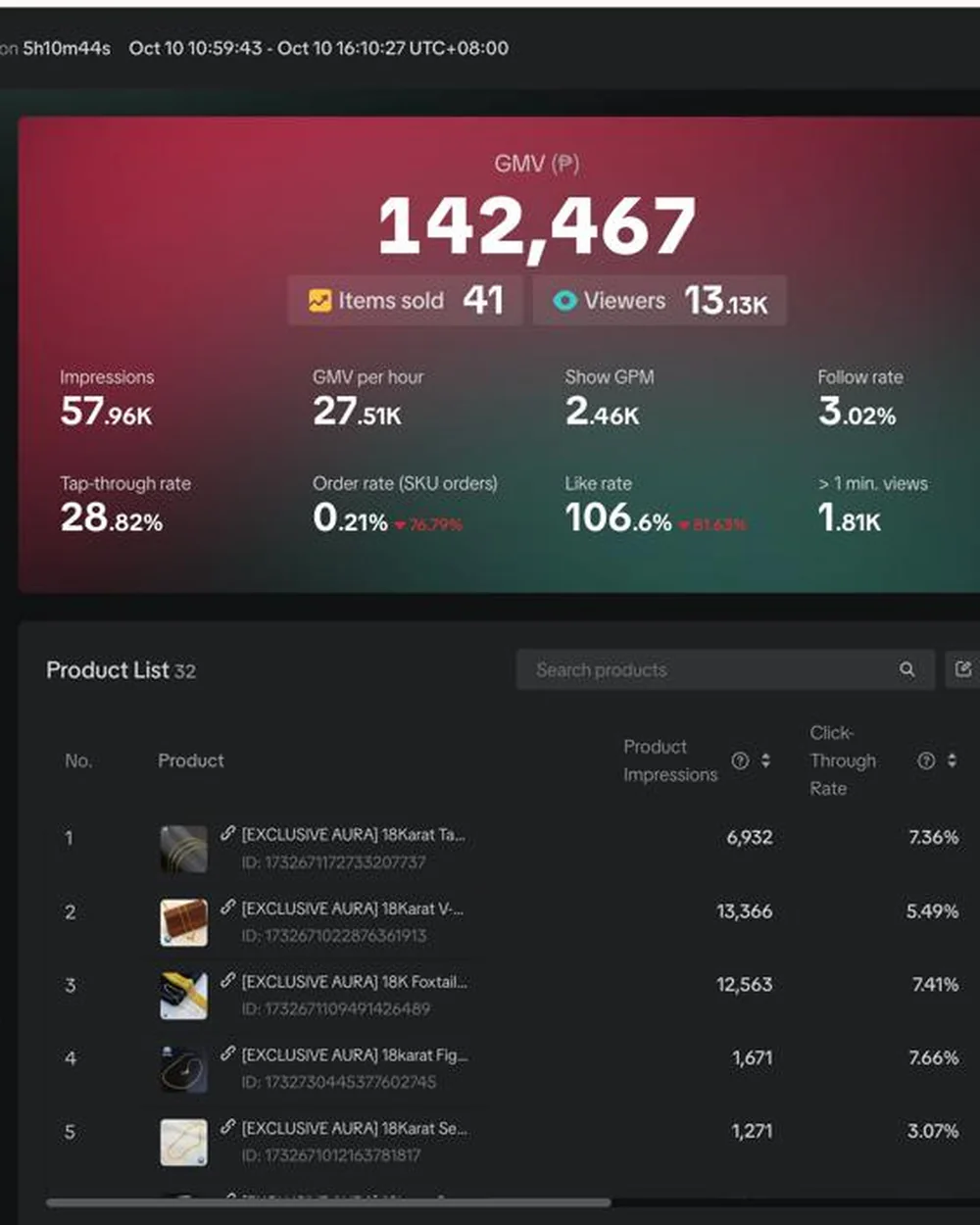Screen dimensions: 980x1225
Task: Click the Tap-through rate value 28.82%
Action: point(112,517)
